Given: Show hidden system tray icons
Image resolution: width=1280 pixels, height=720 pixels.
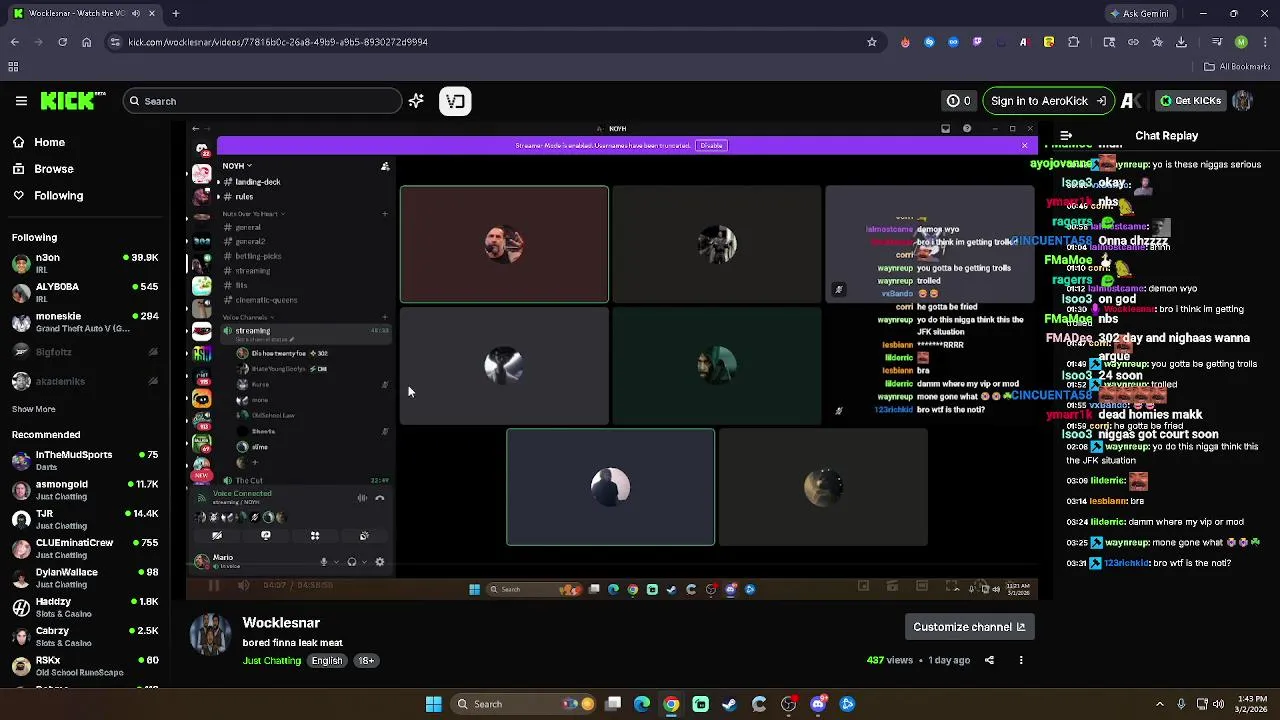Looking at the screenshot, I should click(1160, 704).
